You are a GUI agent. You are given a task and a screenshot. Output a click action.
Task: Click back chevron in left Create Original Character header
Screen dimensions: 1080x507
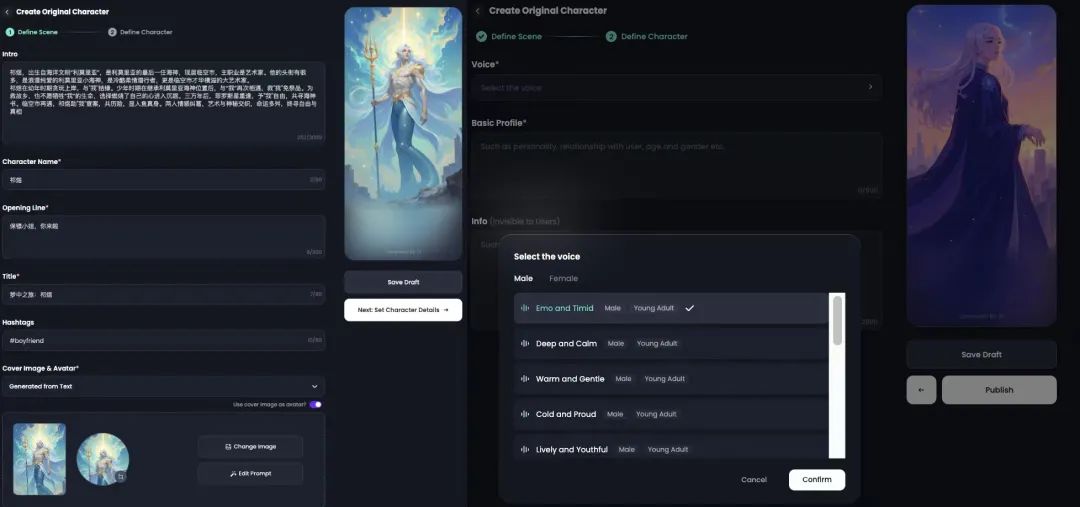(7, 12)
